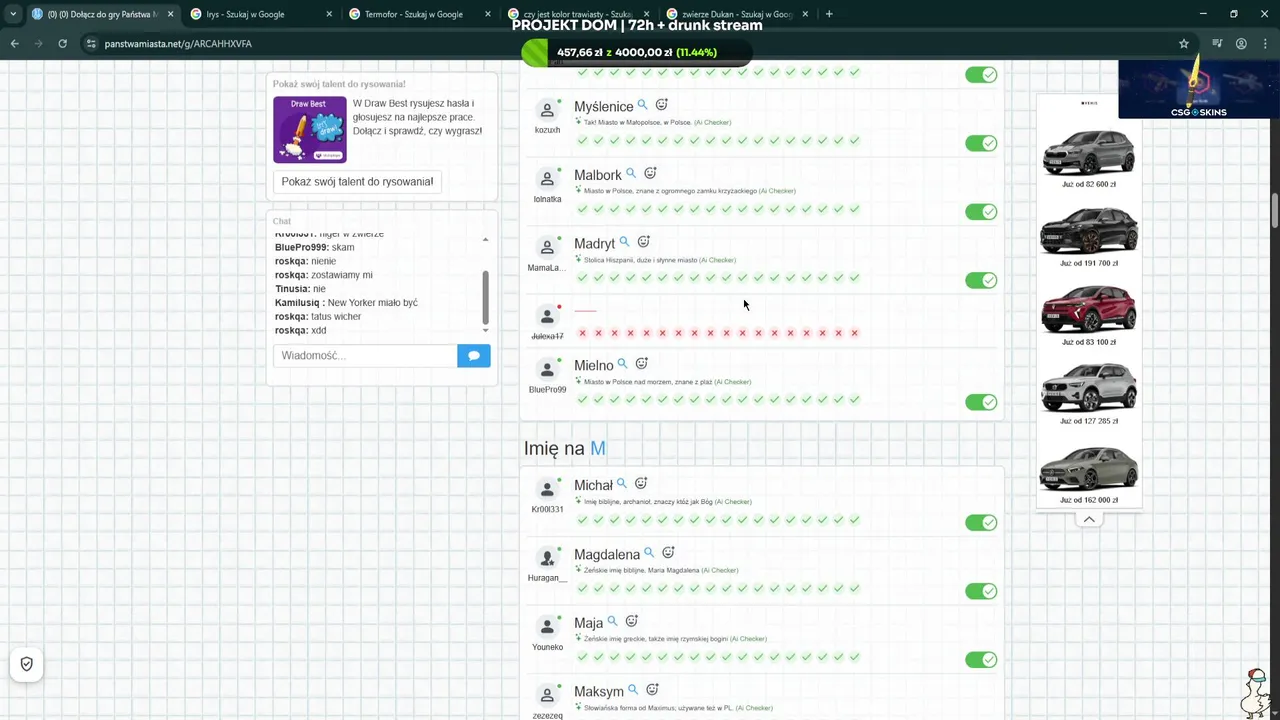Click the chat scrollbar thumb
The width and height of the screenshot is (1280, 720).
click(x=486, y=296)
